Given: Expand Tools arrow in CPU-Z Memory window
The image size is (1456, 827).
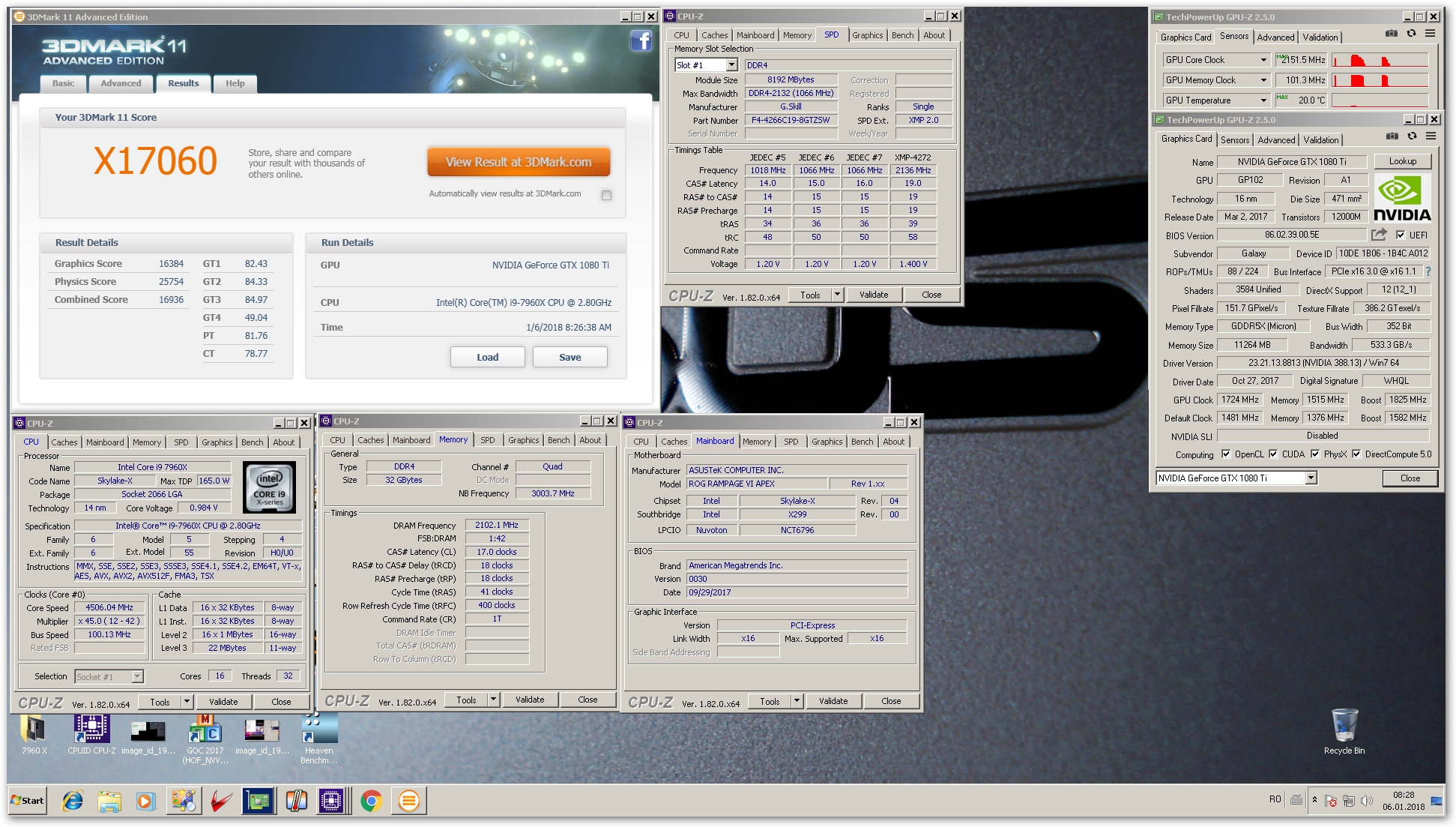Looking at the screenshot, I should [493, 700].
